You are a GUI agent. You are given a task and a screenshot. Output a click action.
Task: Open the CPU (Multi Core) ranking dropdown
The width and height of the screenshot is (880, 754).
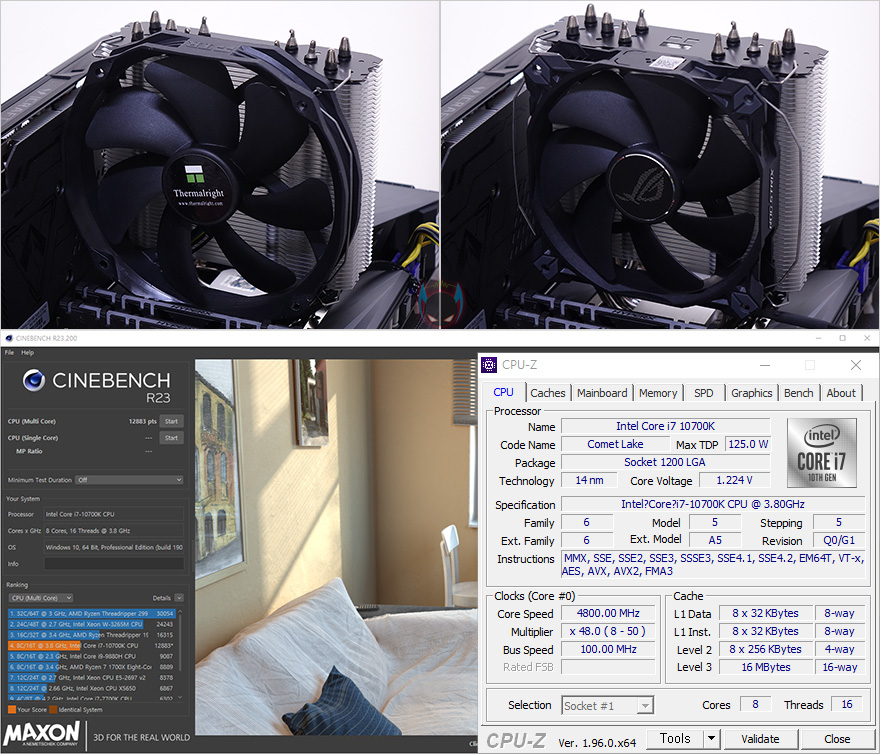[41, 598]
